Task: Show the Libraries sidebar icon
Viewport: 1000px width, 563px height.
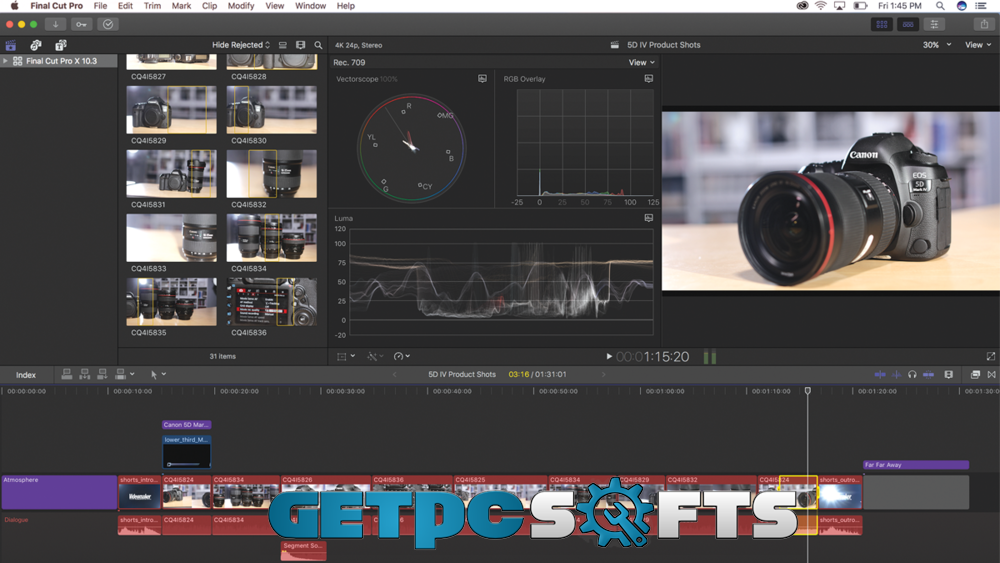Action: pos(11,45)
